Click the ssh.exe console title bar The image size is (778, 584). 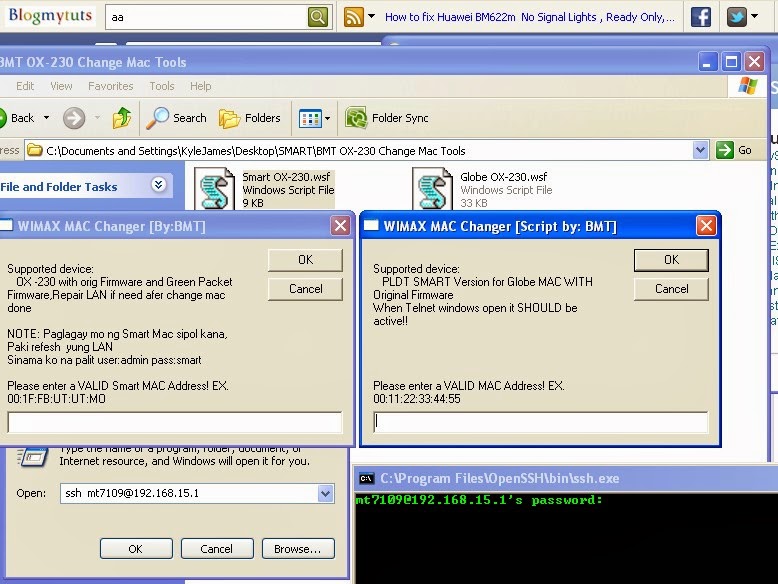(x=566, y=478)
